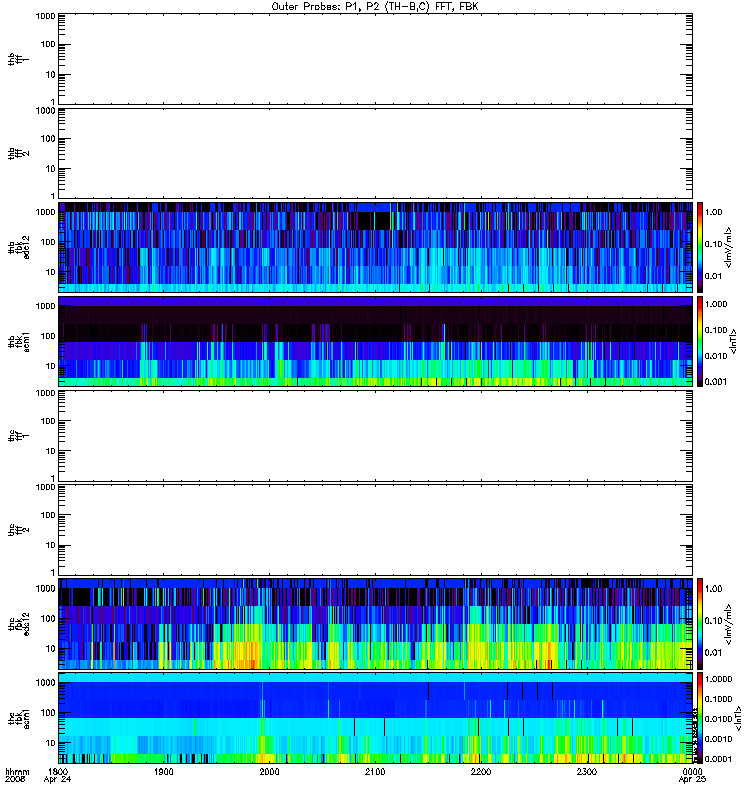Click the "1000" tick of thb fff 1 panel
This screenshot has width=750, height=800.
point(45,16)
